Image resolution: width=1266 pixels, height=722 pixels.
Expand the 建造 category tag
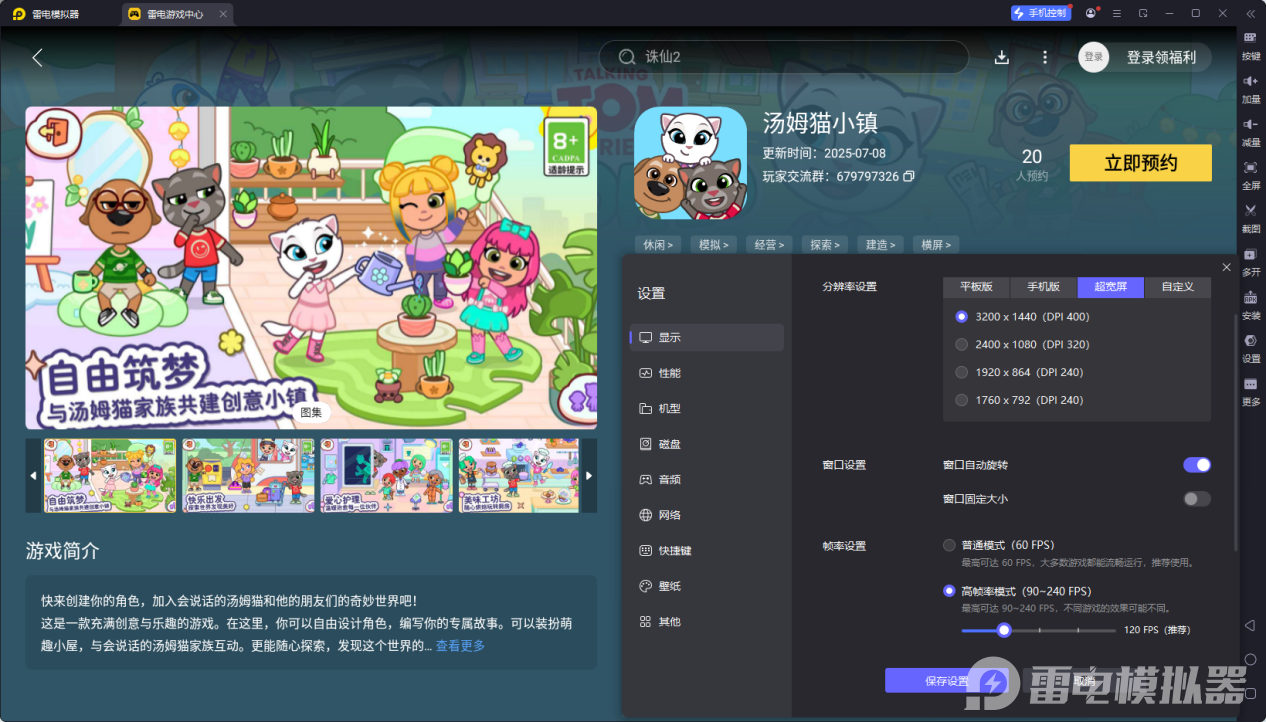[881, 244]
